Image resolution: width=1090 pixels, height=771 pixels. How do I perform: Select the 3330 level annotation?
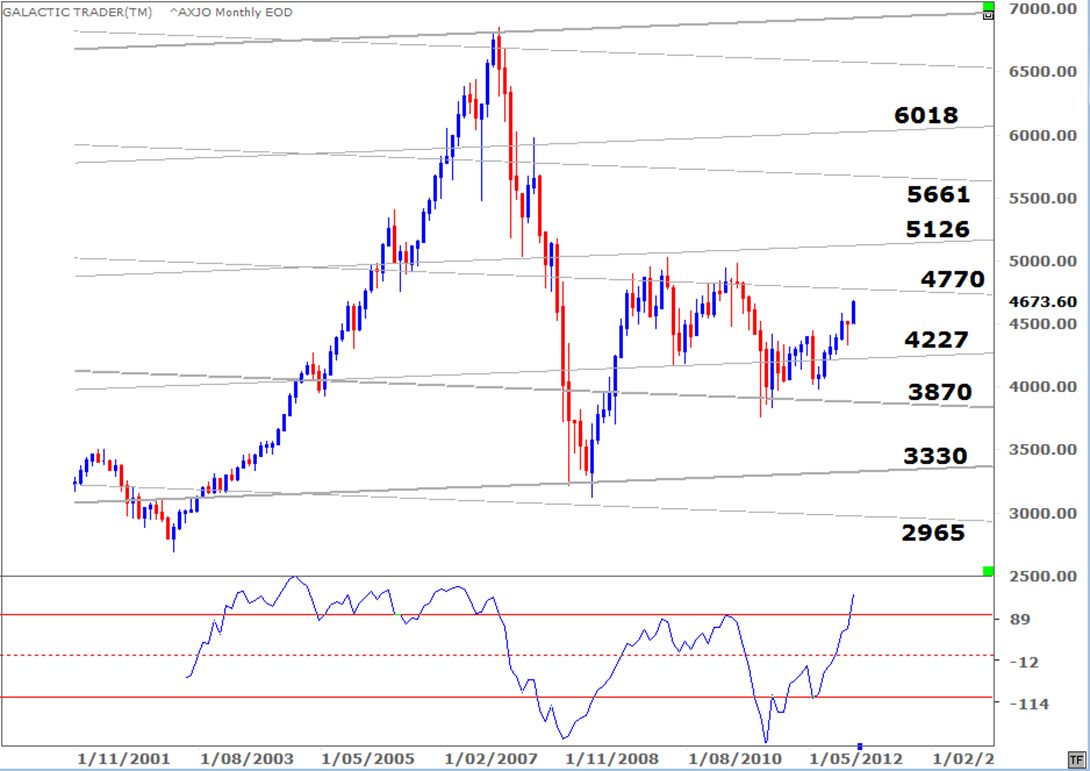coord(935,456)
